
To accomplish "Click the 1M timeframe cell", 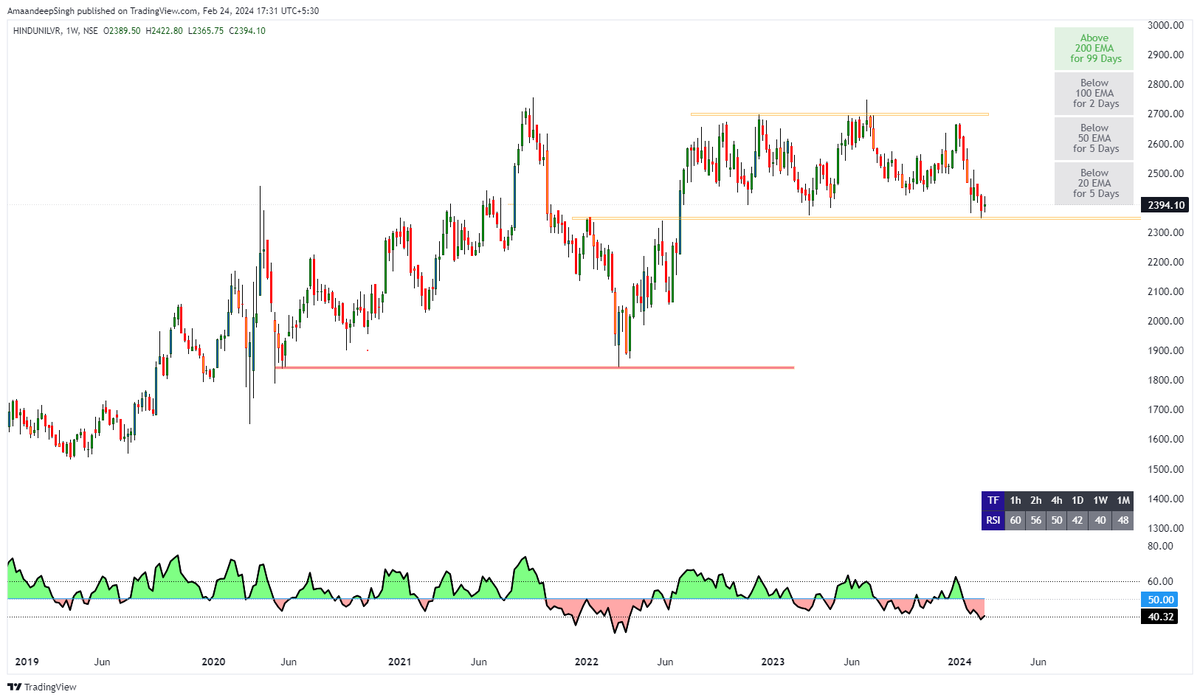I will click(x=1123, y=500).
